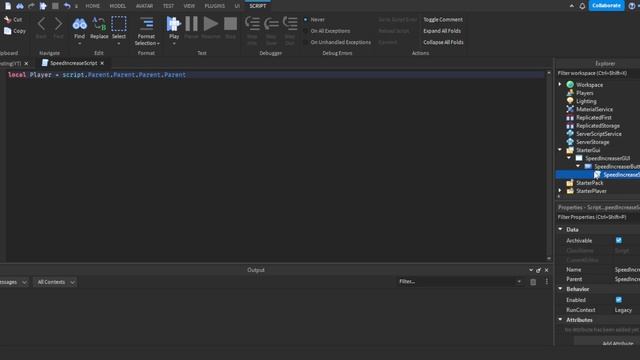Screen dimensions: 640x360
Task: Click the play icon in quick access bar
Action: tap(43, 6)
